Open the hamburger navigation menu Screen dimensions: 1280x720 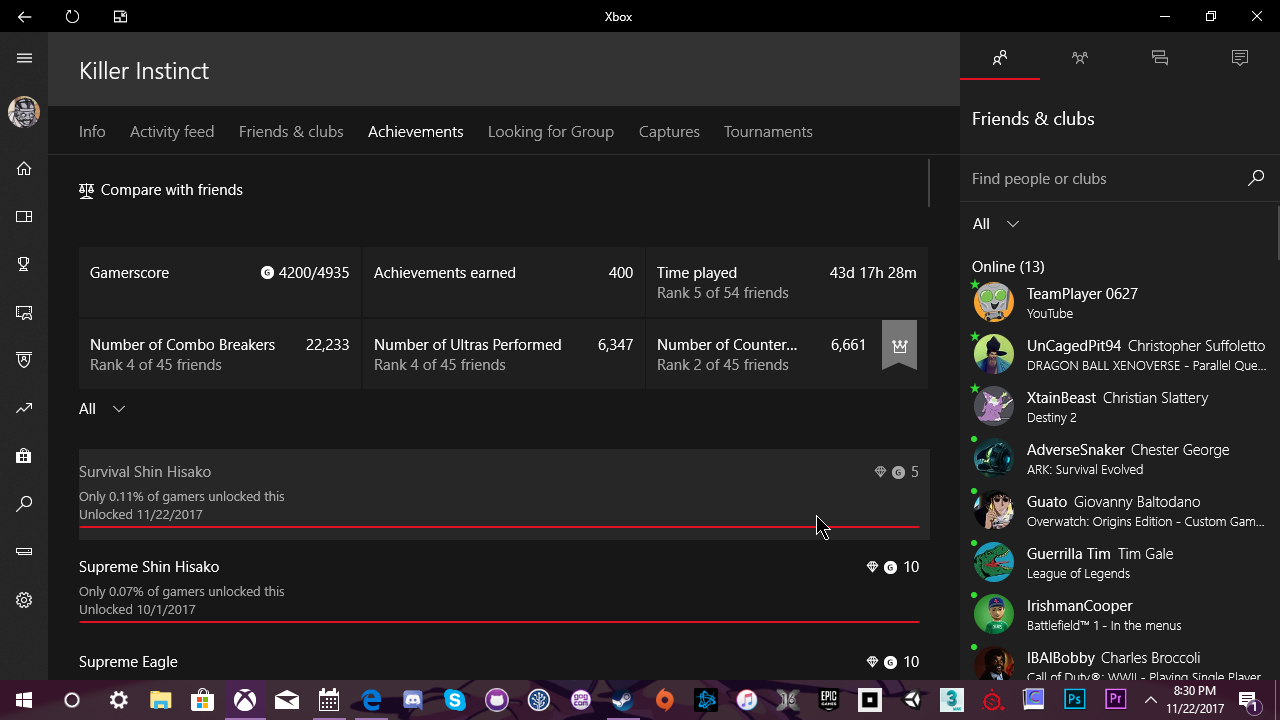(24, 58)
